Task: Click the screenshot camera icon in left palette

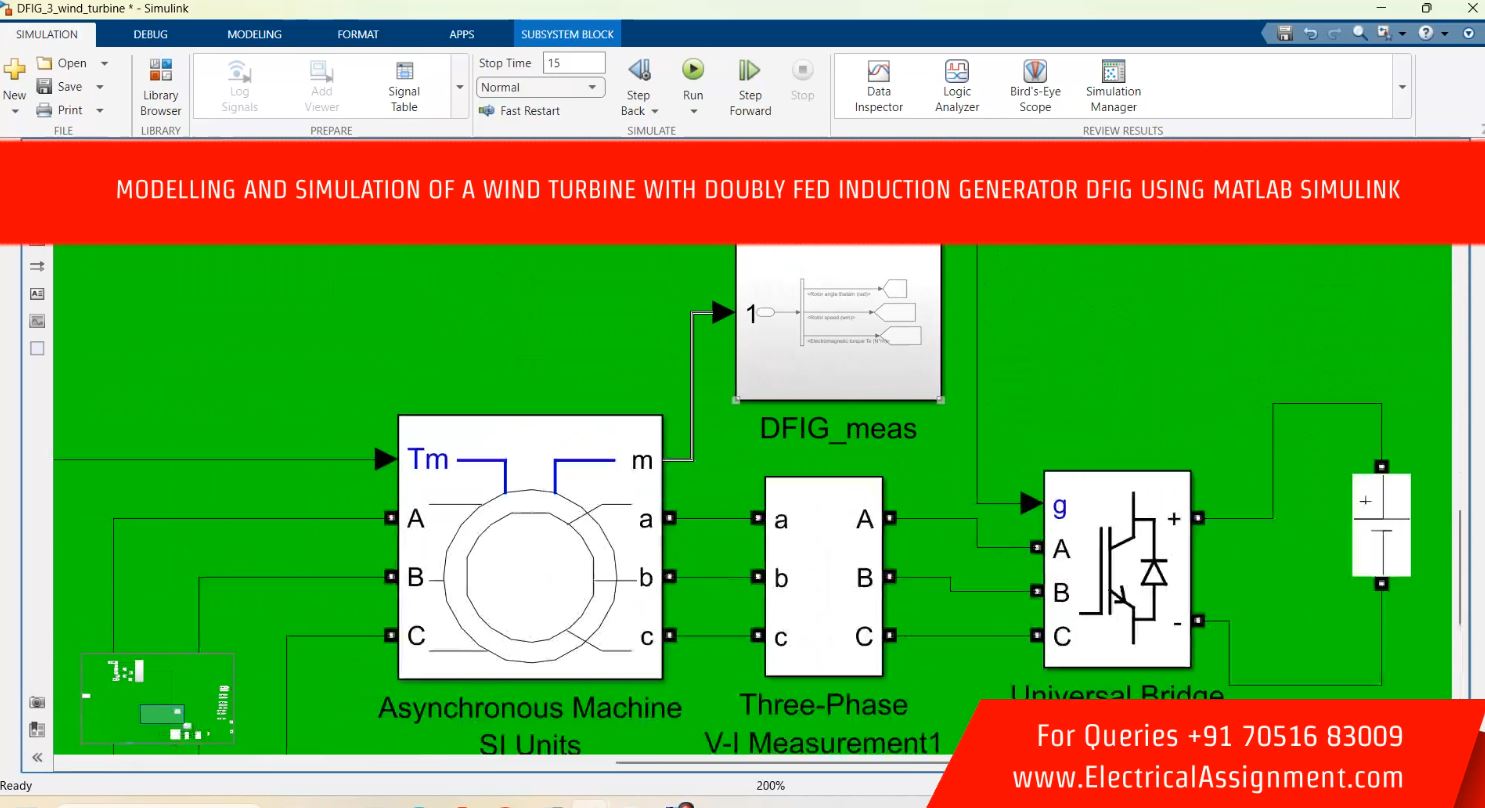Action: [37, 703]
